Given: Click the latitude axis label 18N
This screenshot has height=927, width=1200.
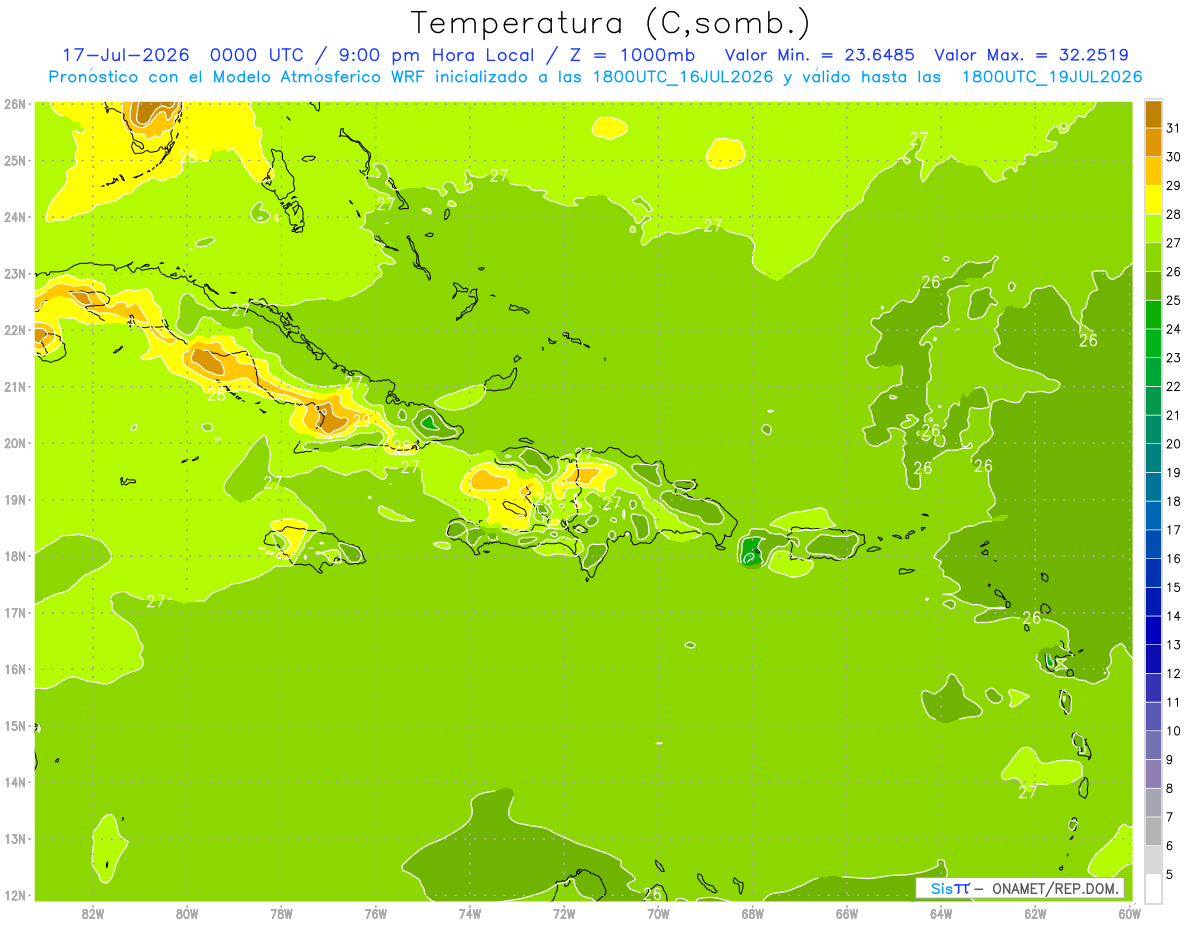Looking at the screenshot, I should click(15, 556).
